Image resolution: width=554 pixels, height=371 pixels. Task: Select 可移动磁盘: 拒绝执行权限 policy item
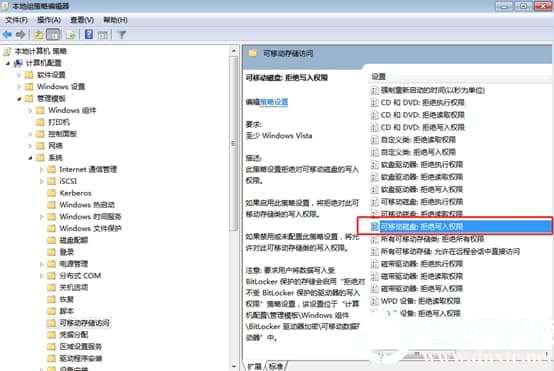tap(422, 202)
